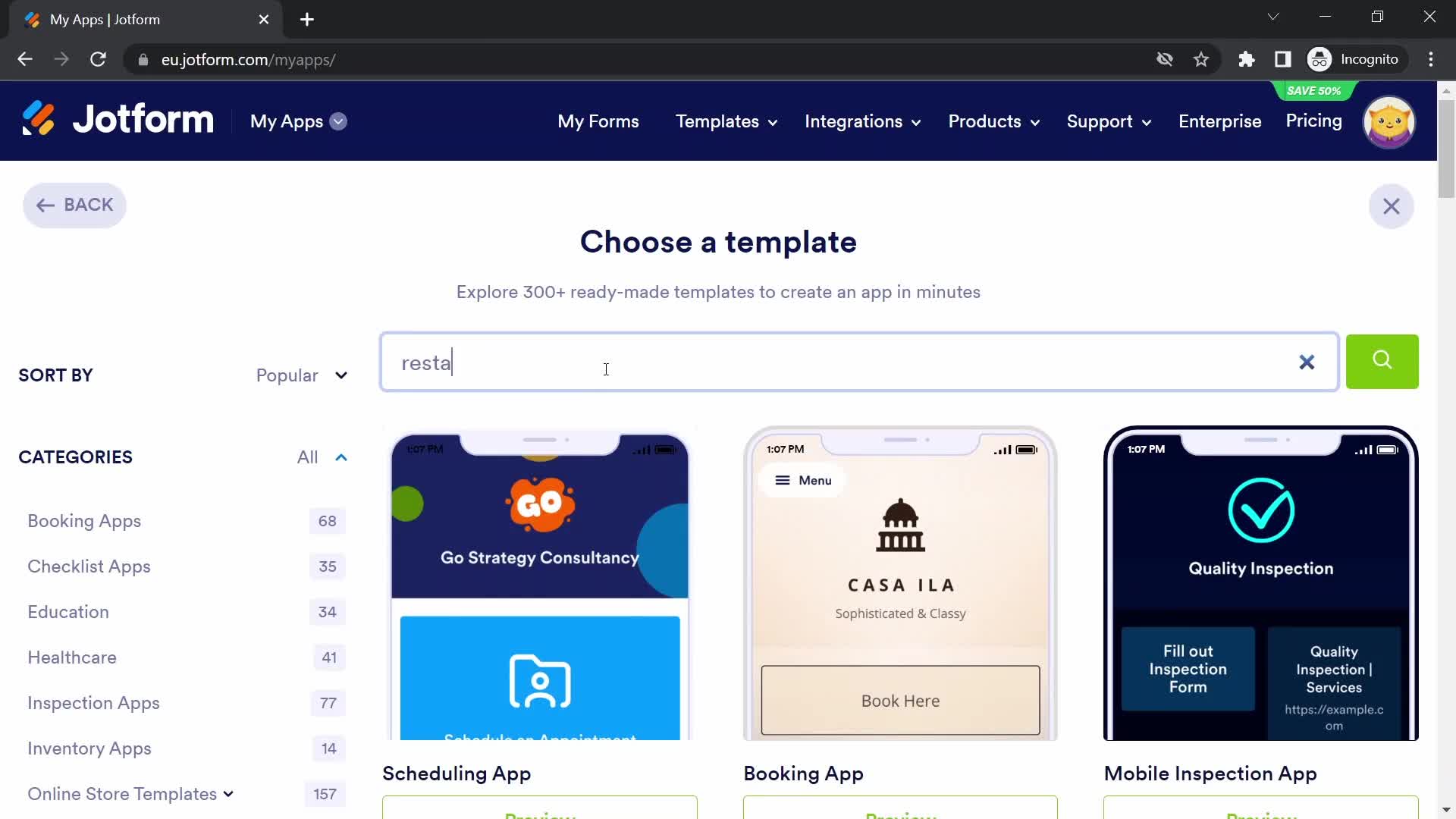Click the close X icon top right
Image resolution: width=1456 pixels, height=819 pixels.
pyautogui.click(x=1392, y=206)
